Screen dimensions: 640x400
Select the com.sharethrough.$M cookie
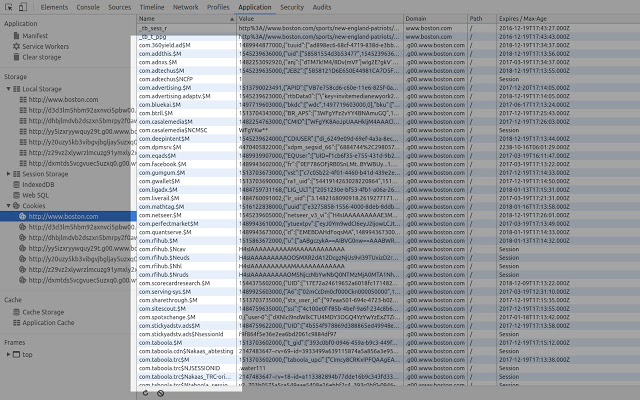(168, 300)
